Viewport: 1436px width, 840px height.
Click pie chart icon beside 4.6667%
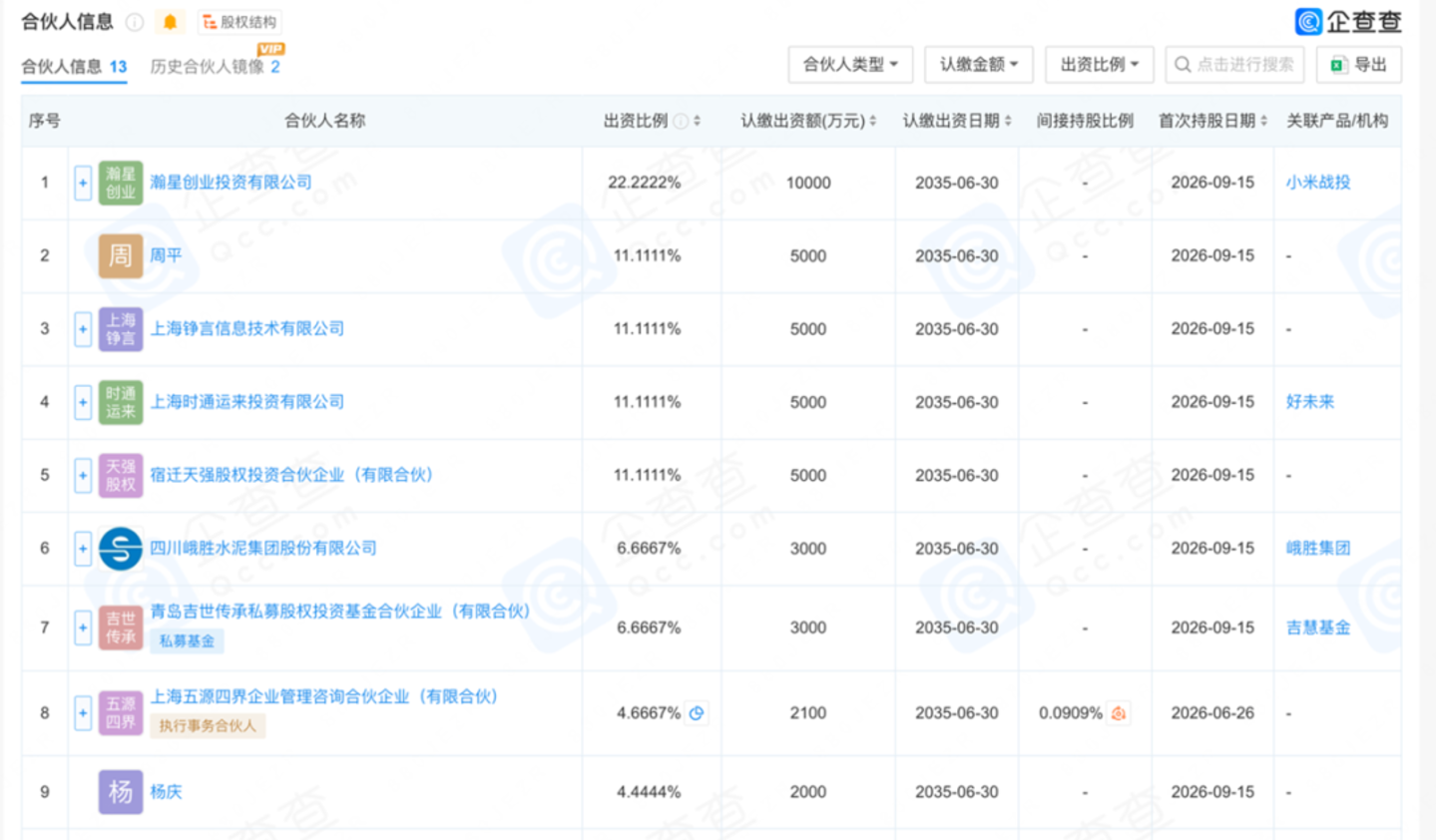click(x=697, y=713)
